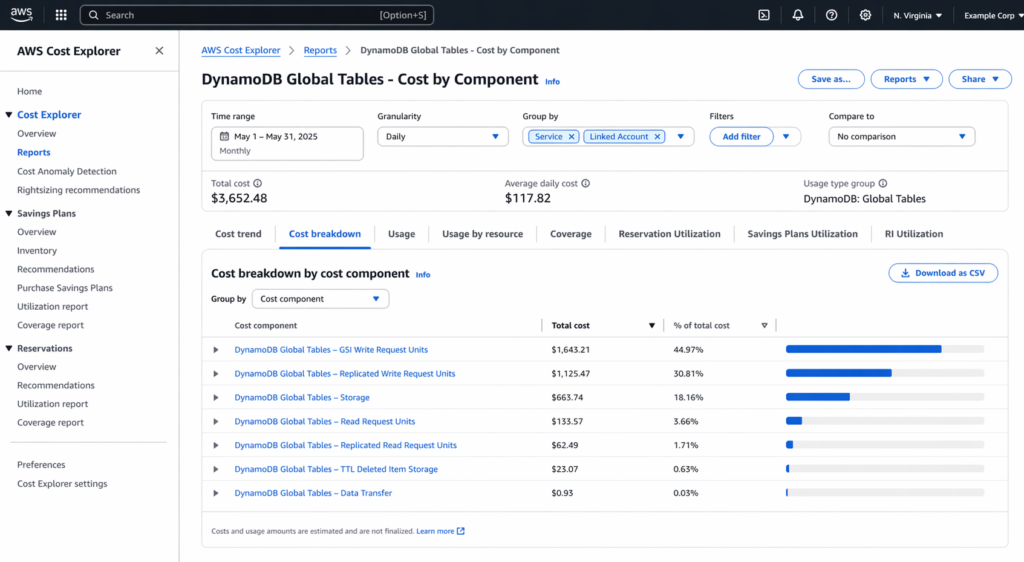Open the notifications bell
Screen dimensions: 1024x562
click(x=797, y=15)
